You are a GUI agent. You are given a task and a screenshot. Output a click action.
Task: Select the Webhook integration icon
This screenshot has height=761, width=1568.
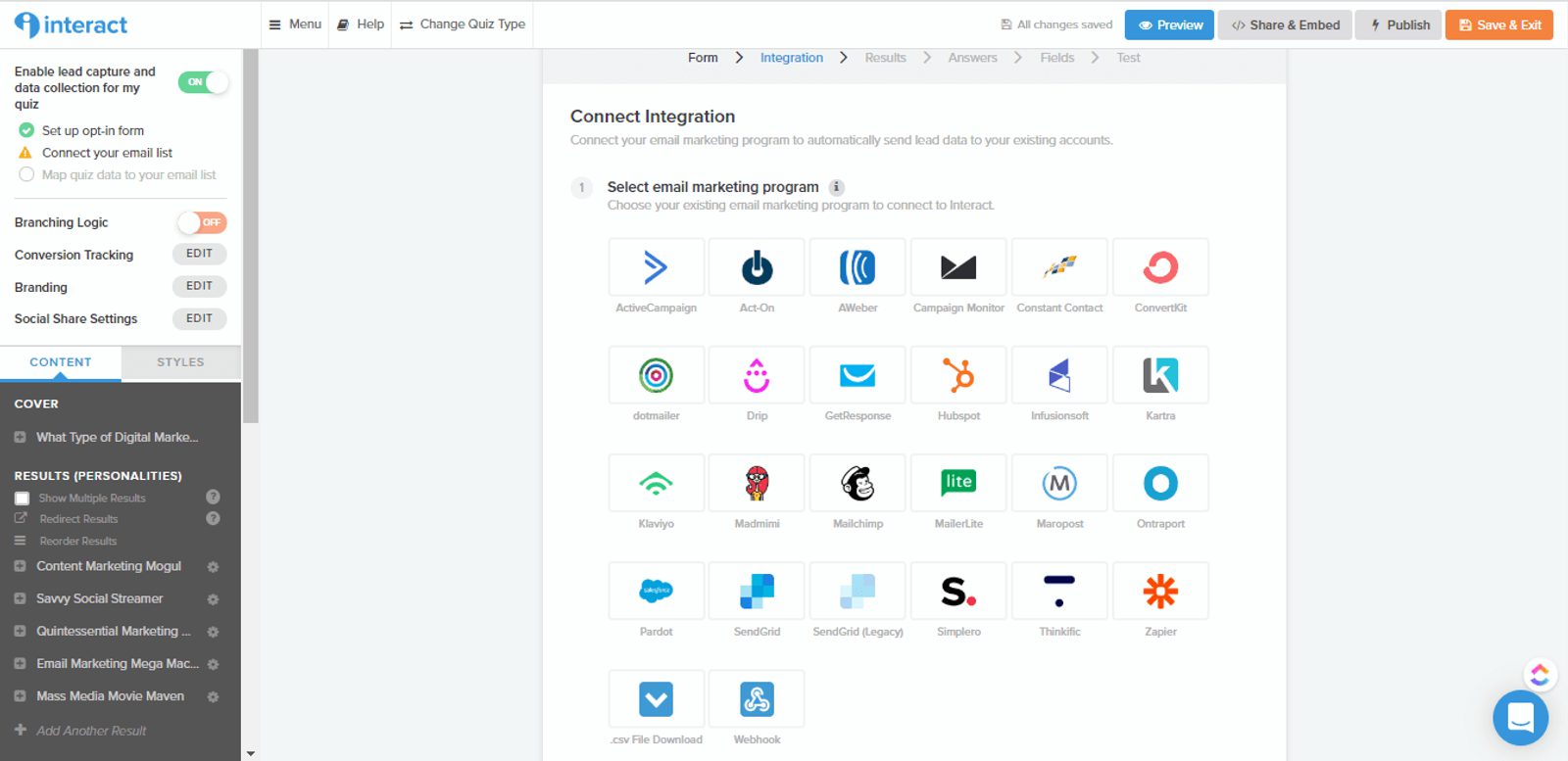tap(757, 699)
